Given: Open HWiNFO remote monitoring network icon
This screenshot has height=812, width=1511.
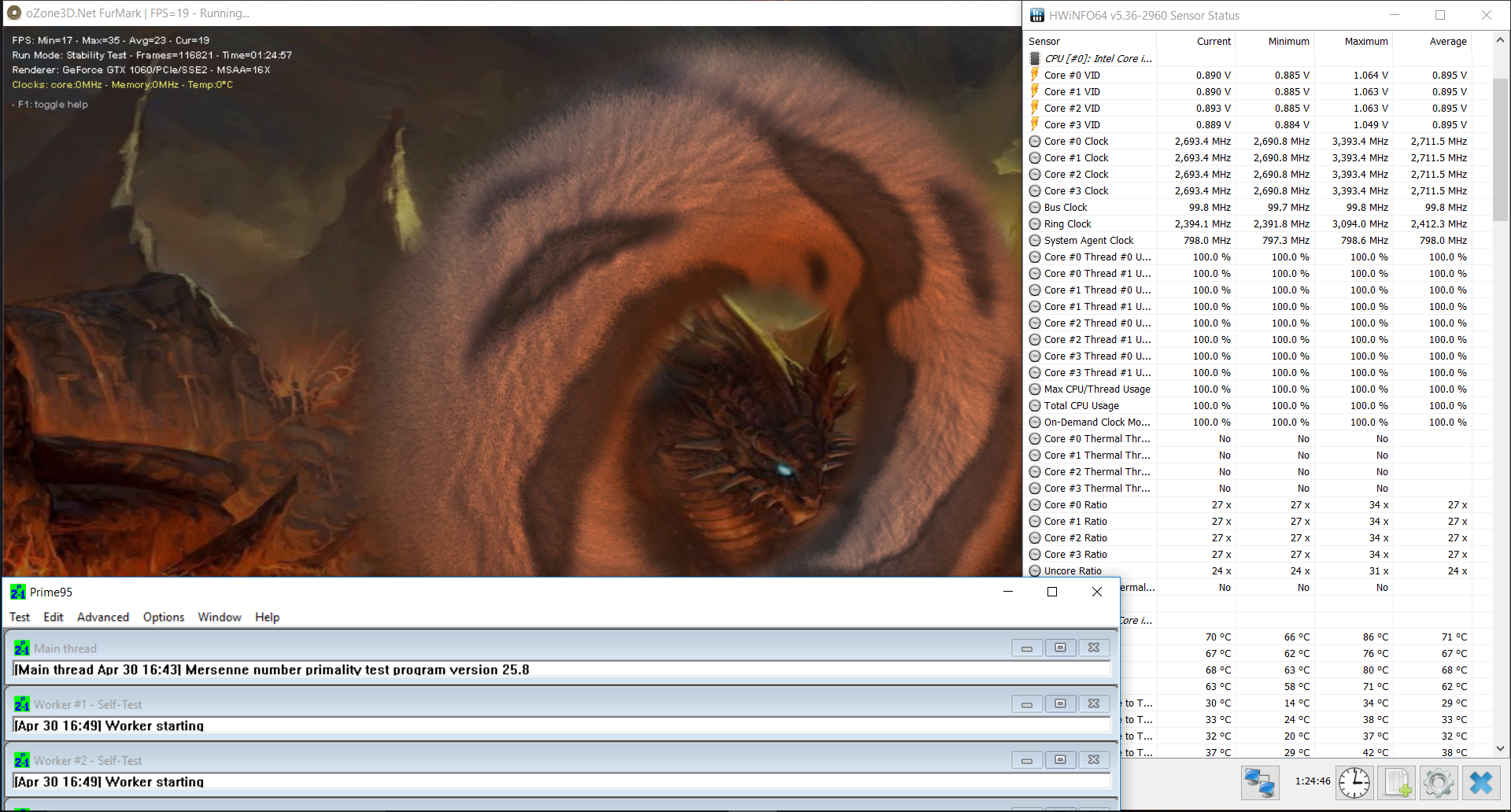Looking at the screenshot, I should click(x=1260, y=783).
